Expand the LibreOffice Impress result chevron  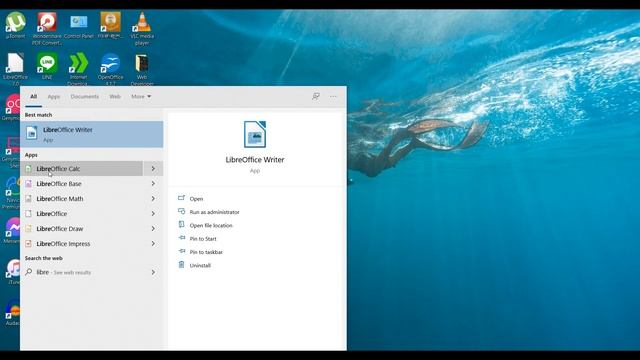point(153,244)
